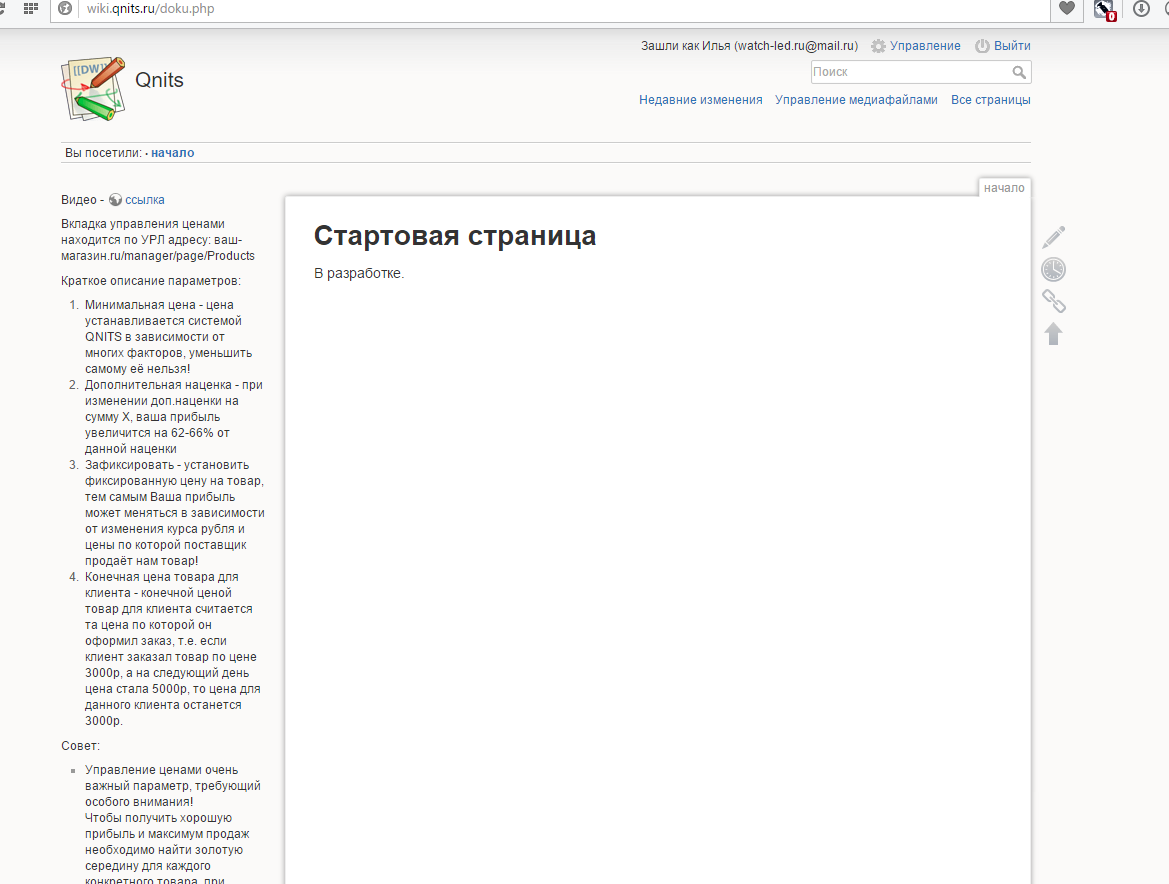1169x884 pixels.
Task: Click the site info globe icon
Action: point(66,9)
